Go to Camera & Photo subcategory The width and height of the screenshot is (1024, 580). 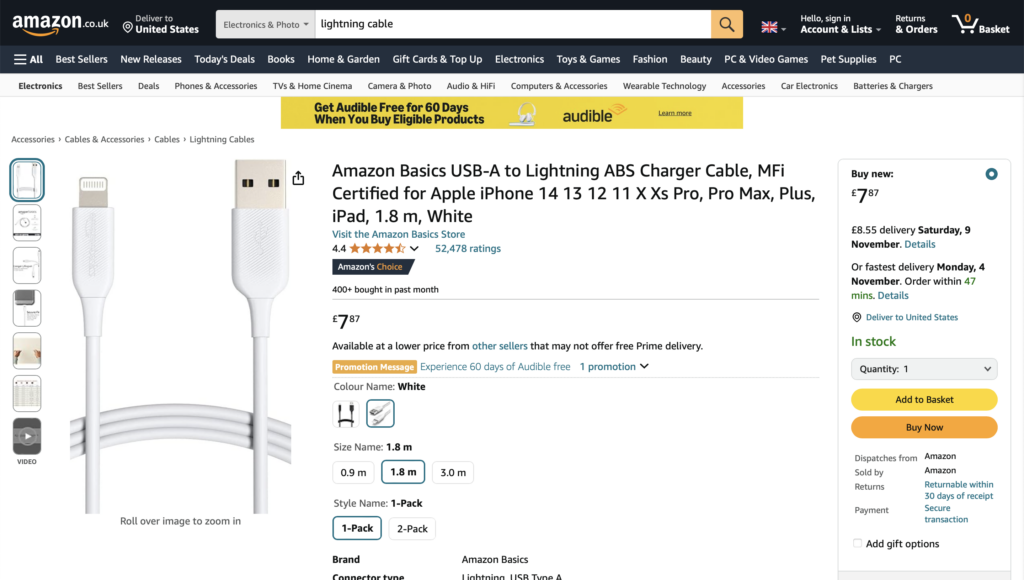click(399, 86)
